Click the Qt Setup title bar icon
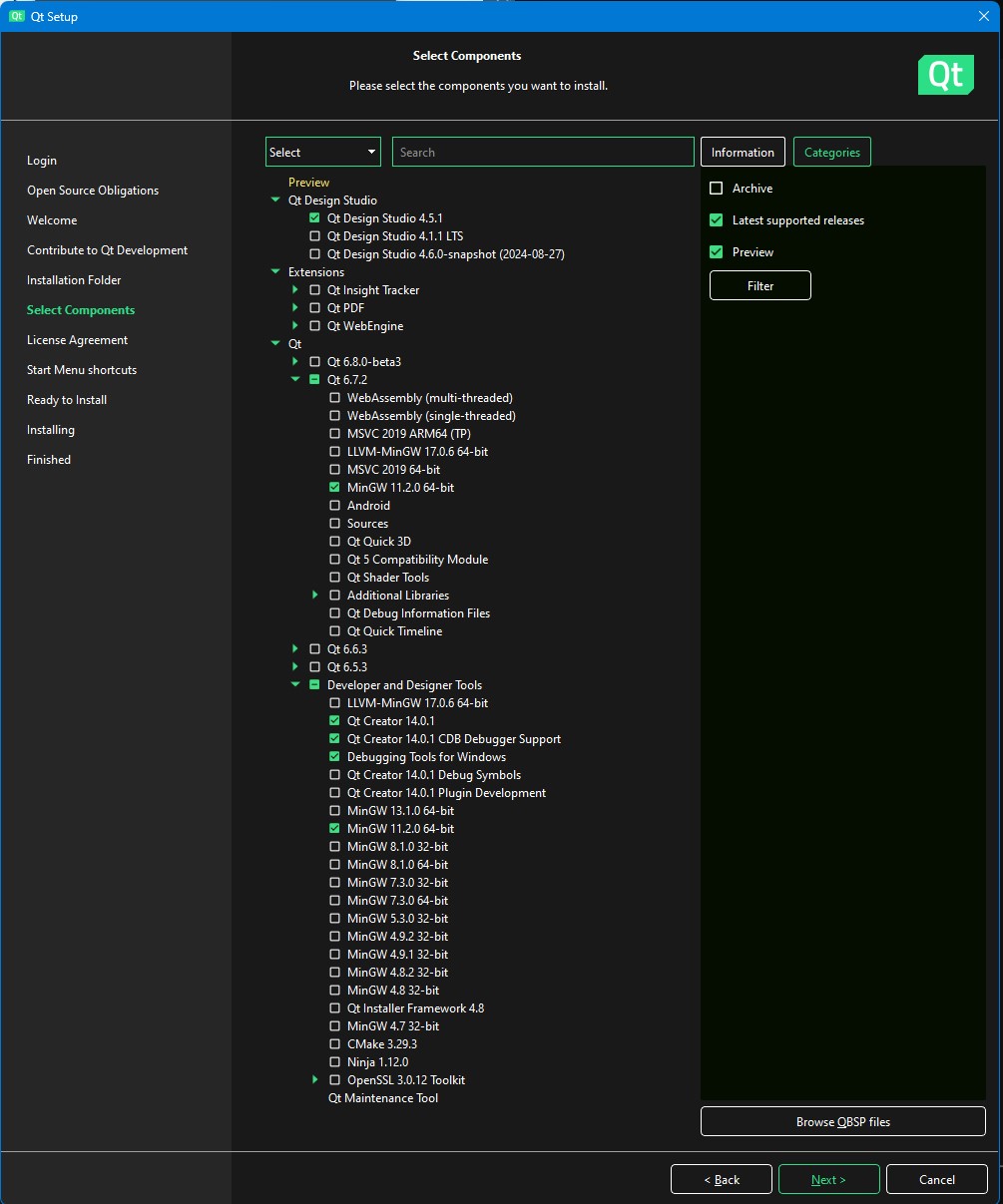Image resolution: width=1003 pixels, height=1204 pixels. [16, 16]
